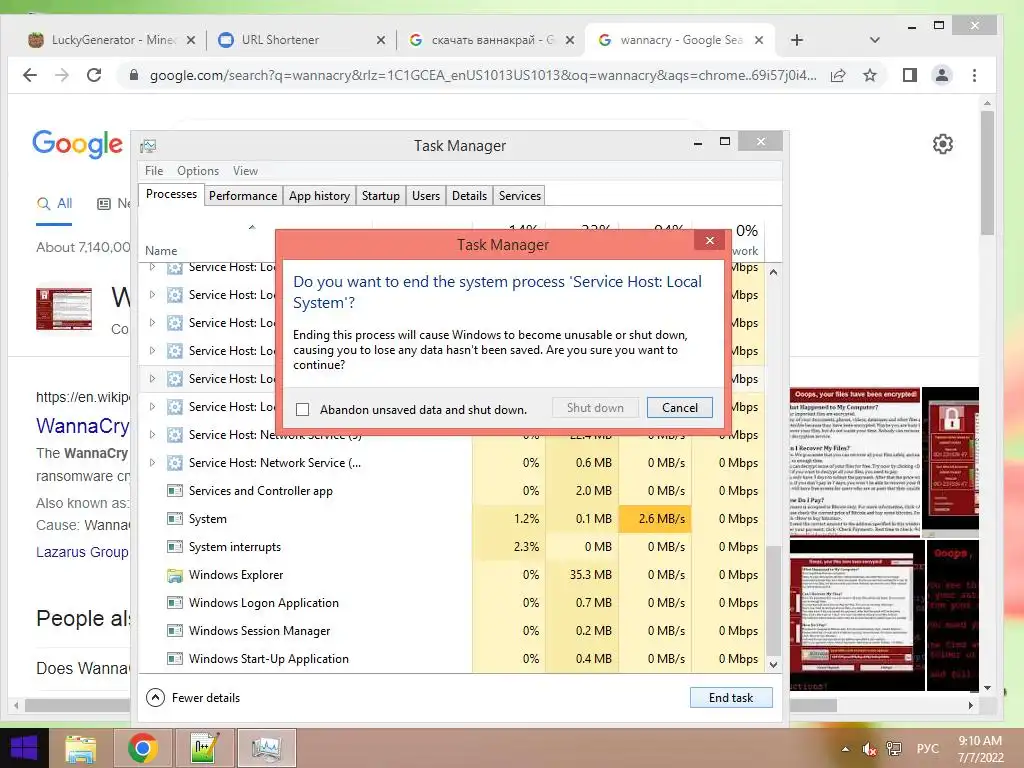Click the РУС language indicator
Image resolution: width=1024 pixels, height=768 pixels.
(x=927, y=748)
